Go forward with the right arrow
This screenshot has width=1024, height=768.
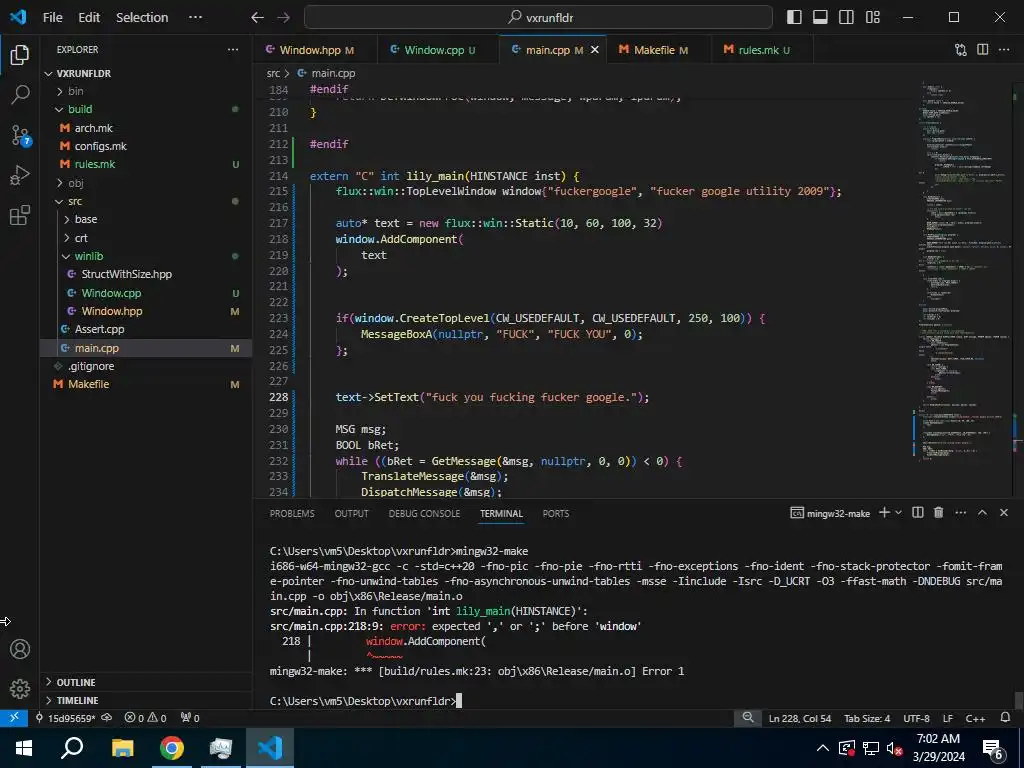(283, 18)
